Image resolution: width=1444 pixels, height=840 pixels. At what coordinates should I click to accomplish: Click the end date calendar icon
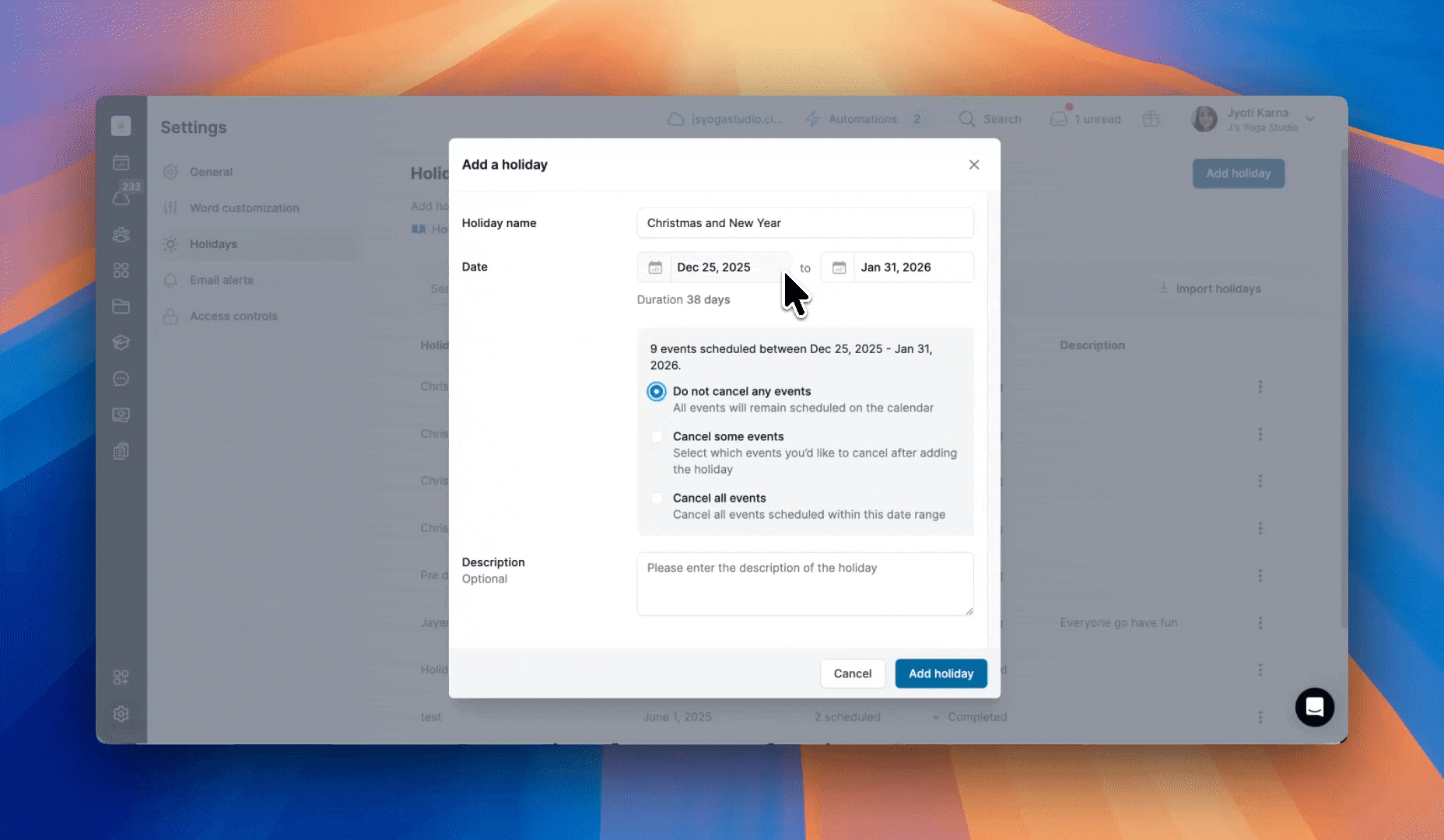click(x=839, y=268)
